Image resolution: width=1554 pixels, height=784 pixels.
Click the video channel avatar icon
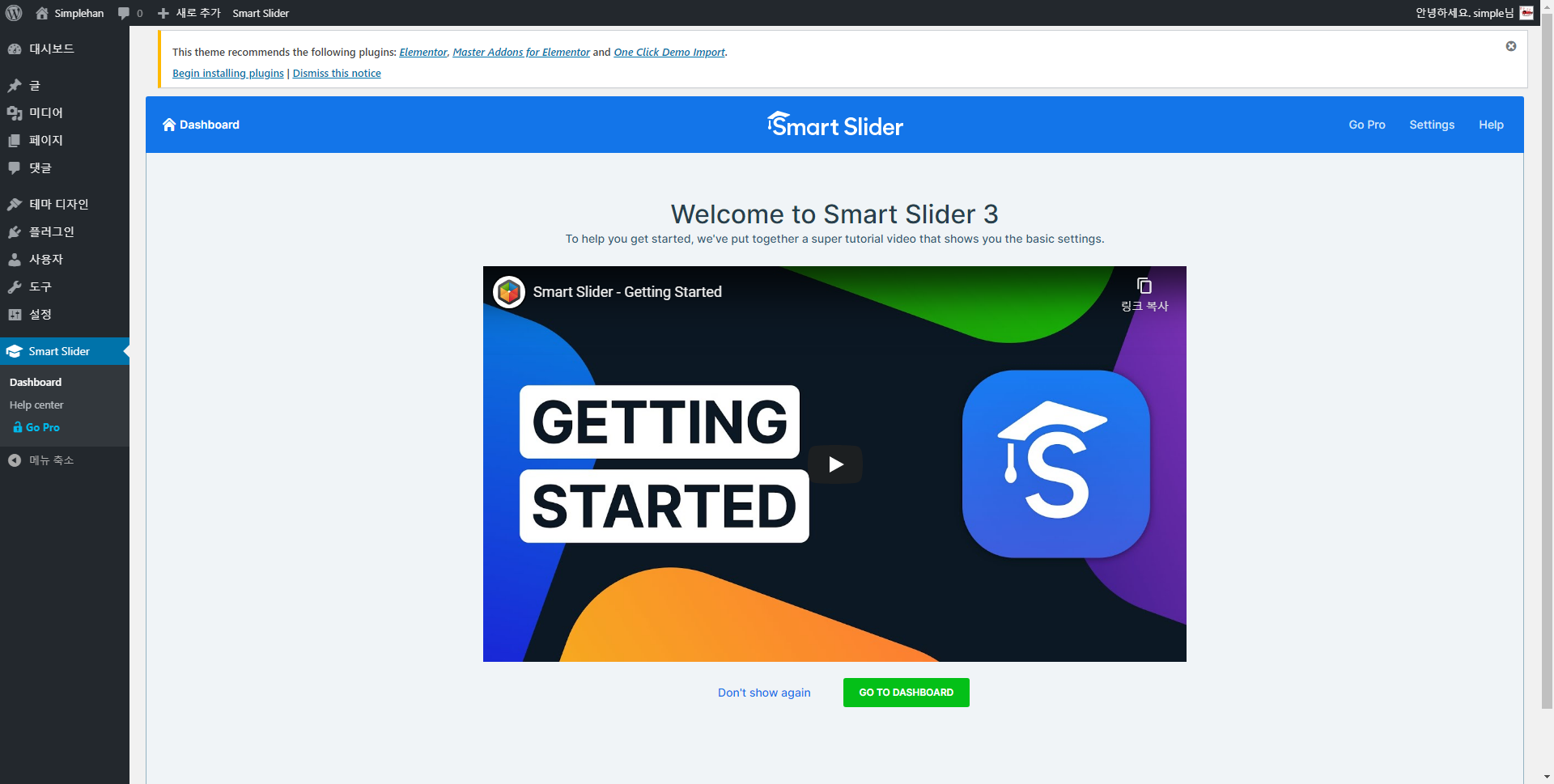[509, 292]
